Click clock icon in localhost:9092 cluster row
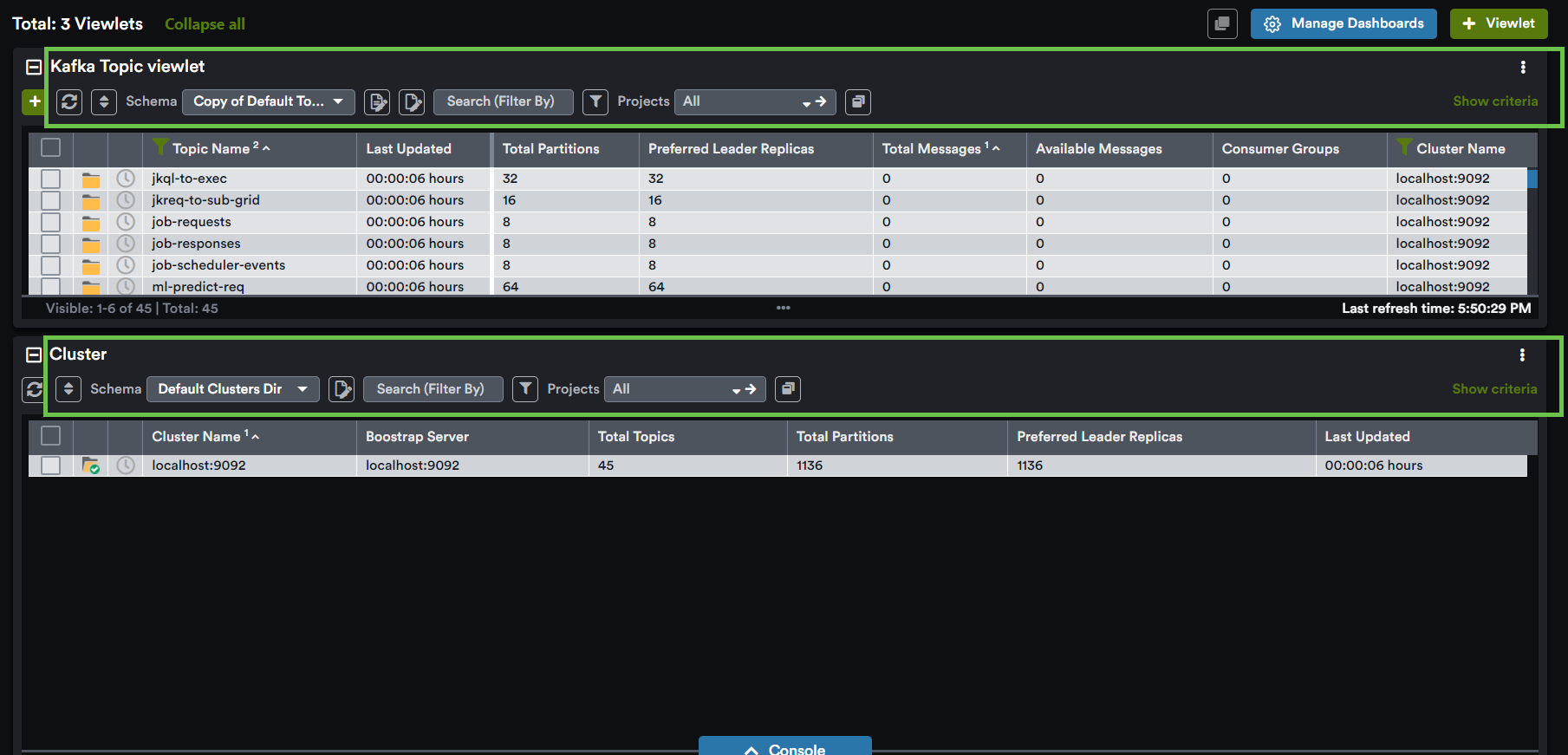Image resolution: width=1568 pixels, height=755 pixels. pyautogui.click(x=126, y=465)
